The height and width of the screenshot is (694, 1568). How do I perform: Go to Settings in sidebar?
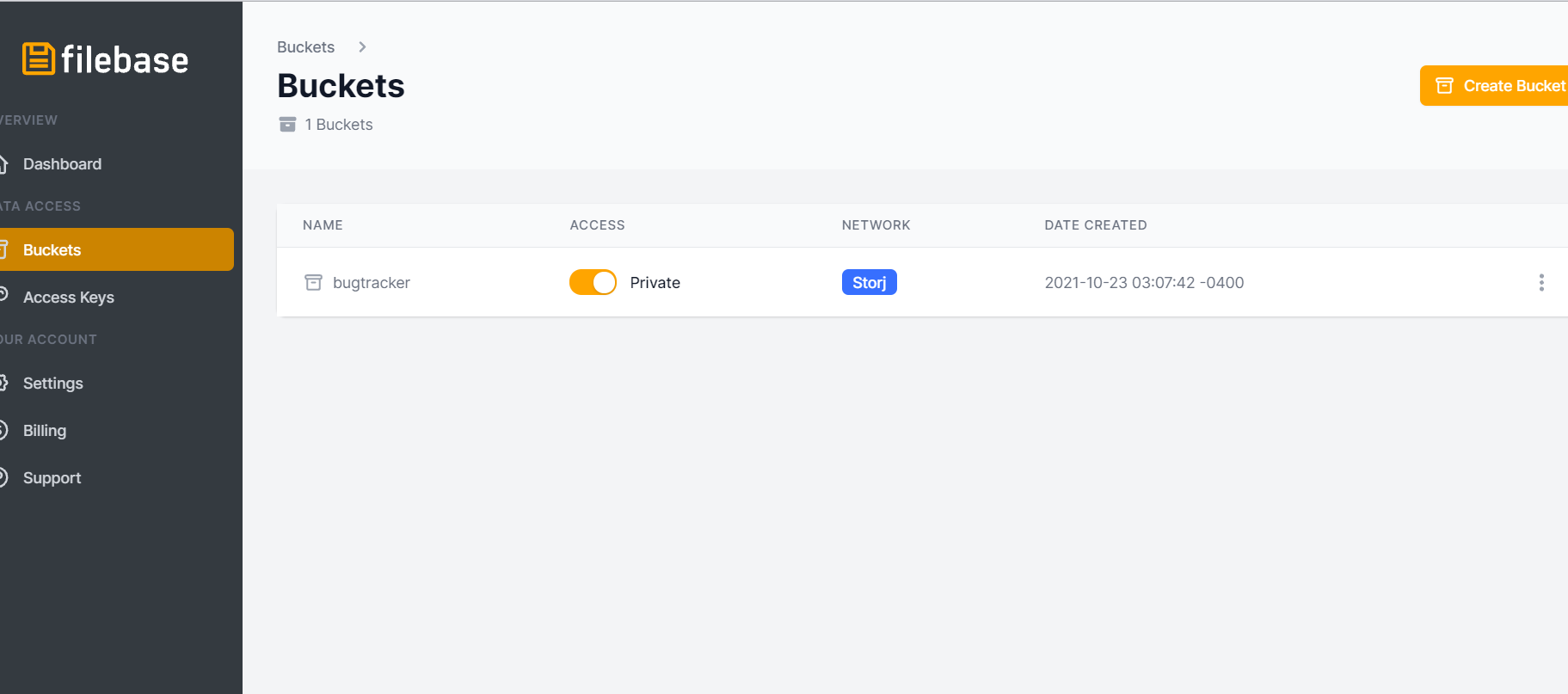[52, 384]
